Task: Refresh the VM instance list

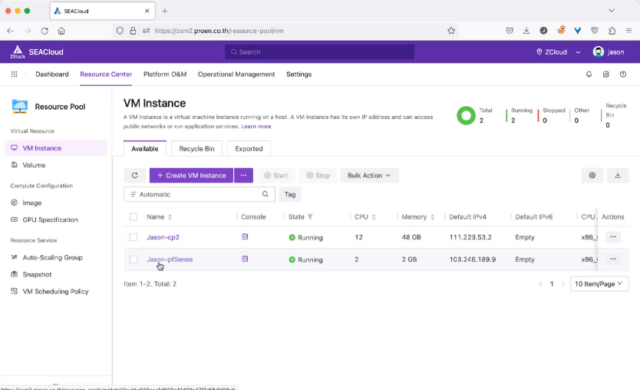Action: pyautogui.click(x=135, y=175)
